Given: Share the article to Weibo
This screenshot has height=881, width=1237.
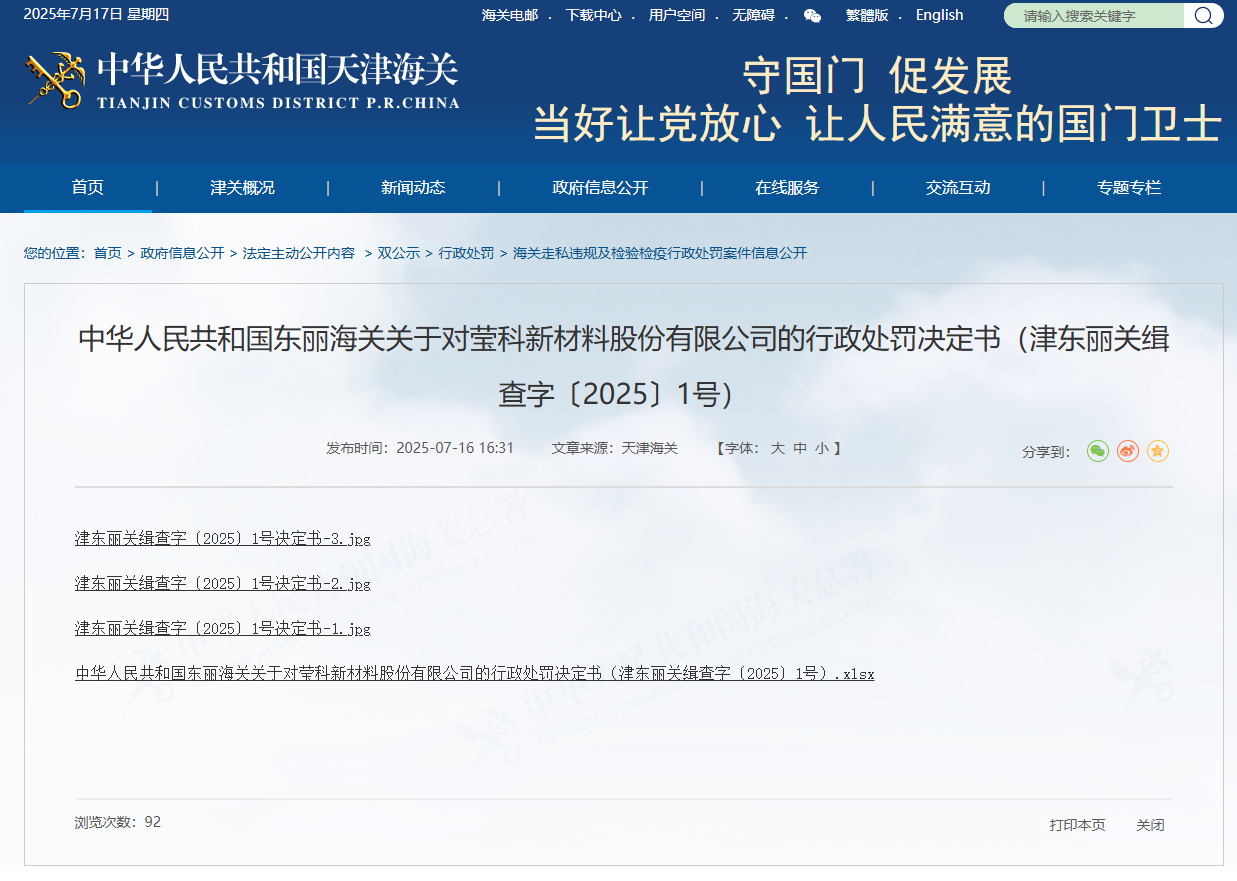Looking at the screenshot, I should (1128, 451).
